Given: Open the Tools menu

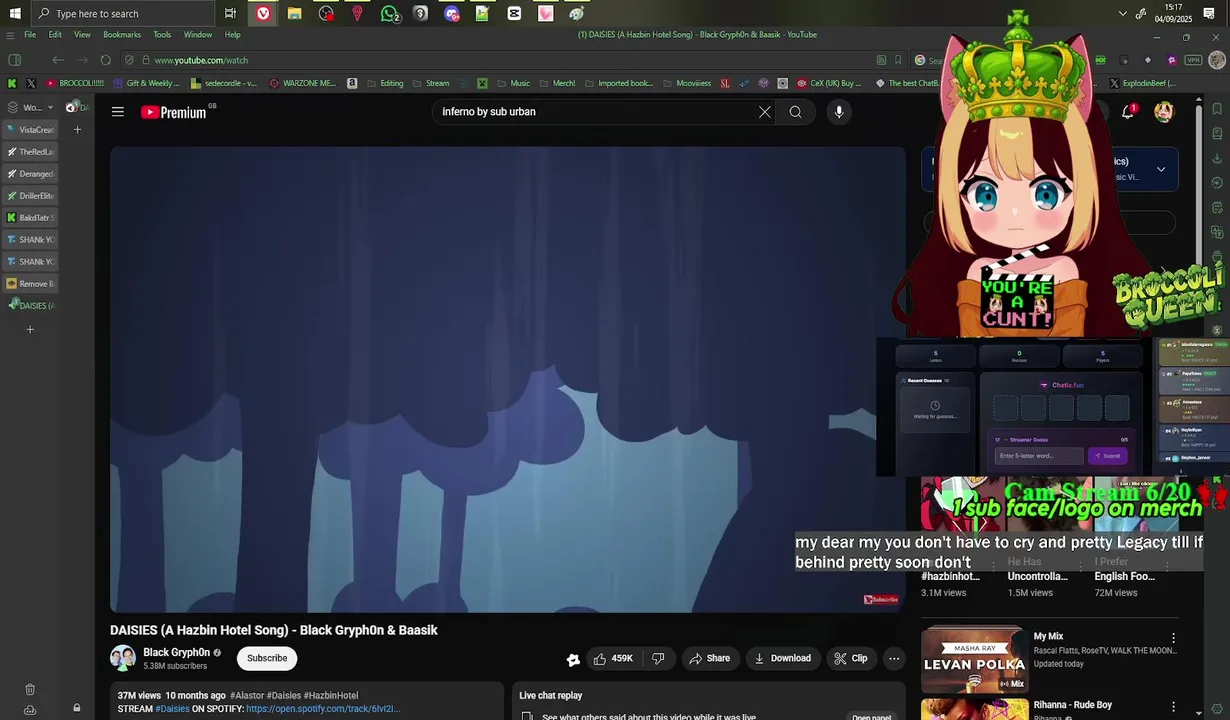Looking at the screenshot, I should (162, 35).
